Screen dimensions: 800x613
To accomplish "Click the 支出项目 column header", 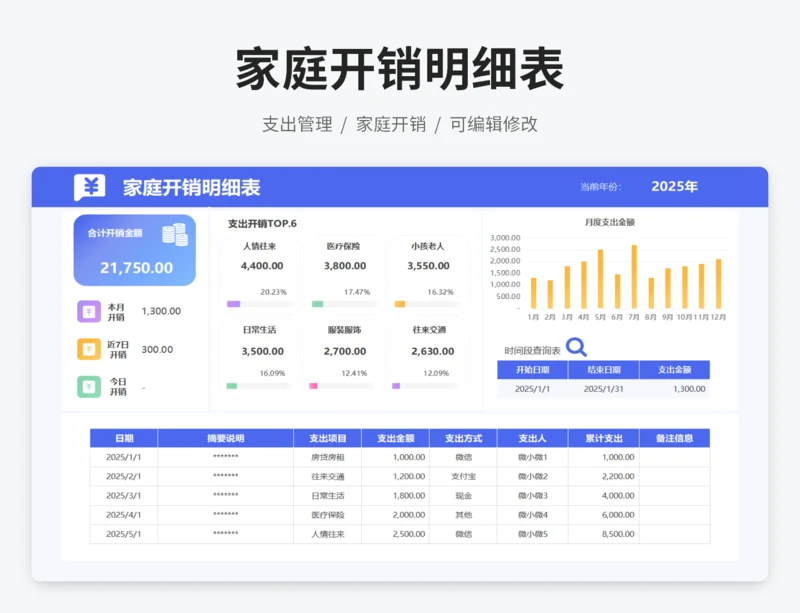I will click(328, 438).
